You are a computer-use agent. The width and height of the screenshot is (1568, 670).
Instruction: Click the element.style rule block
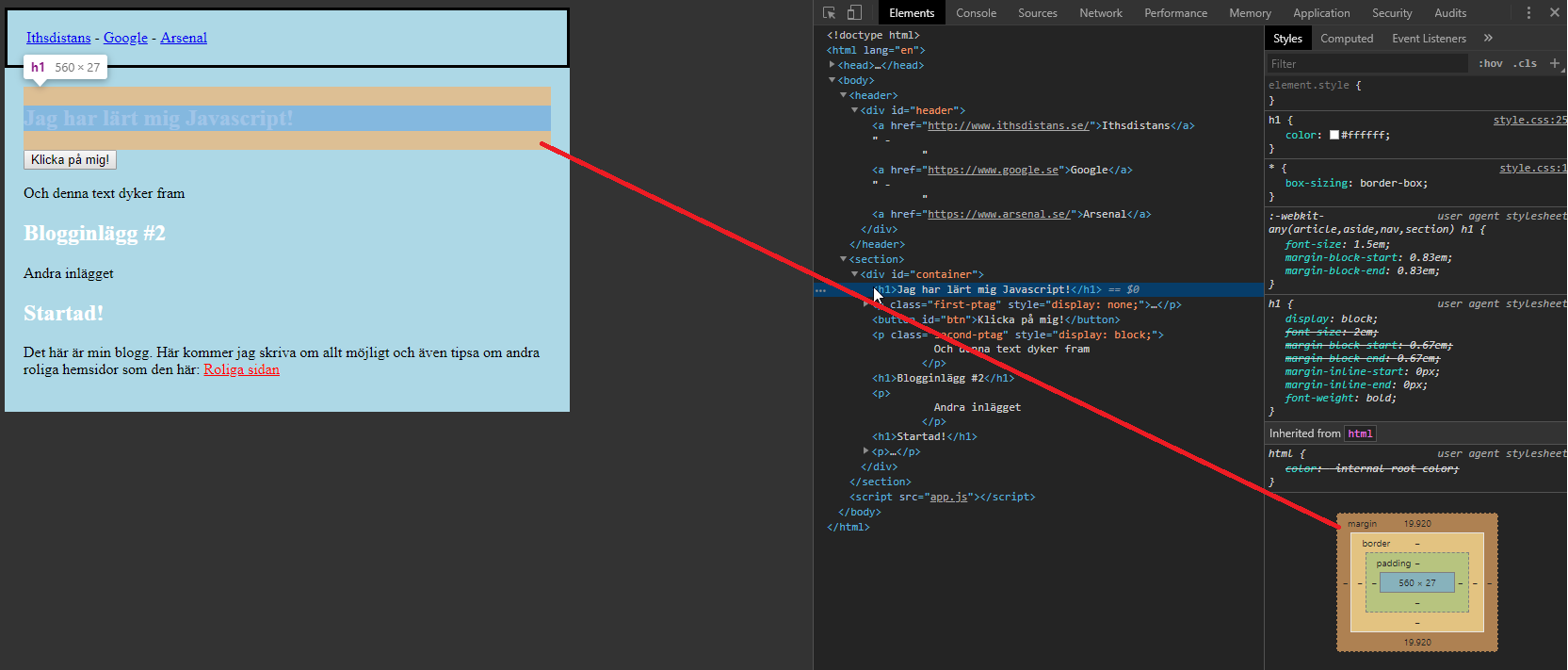tap(1416, 92)
